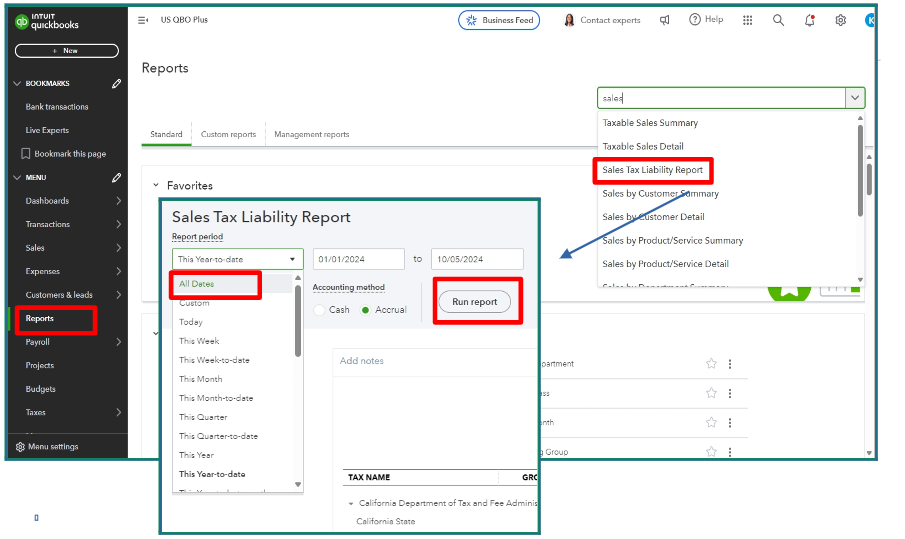The image size is (905, 539).
Task: Open more options for Group row
Action: (730, 452)
